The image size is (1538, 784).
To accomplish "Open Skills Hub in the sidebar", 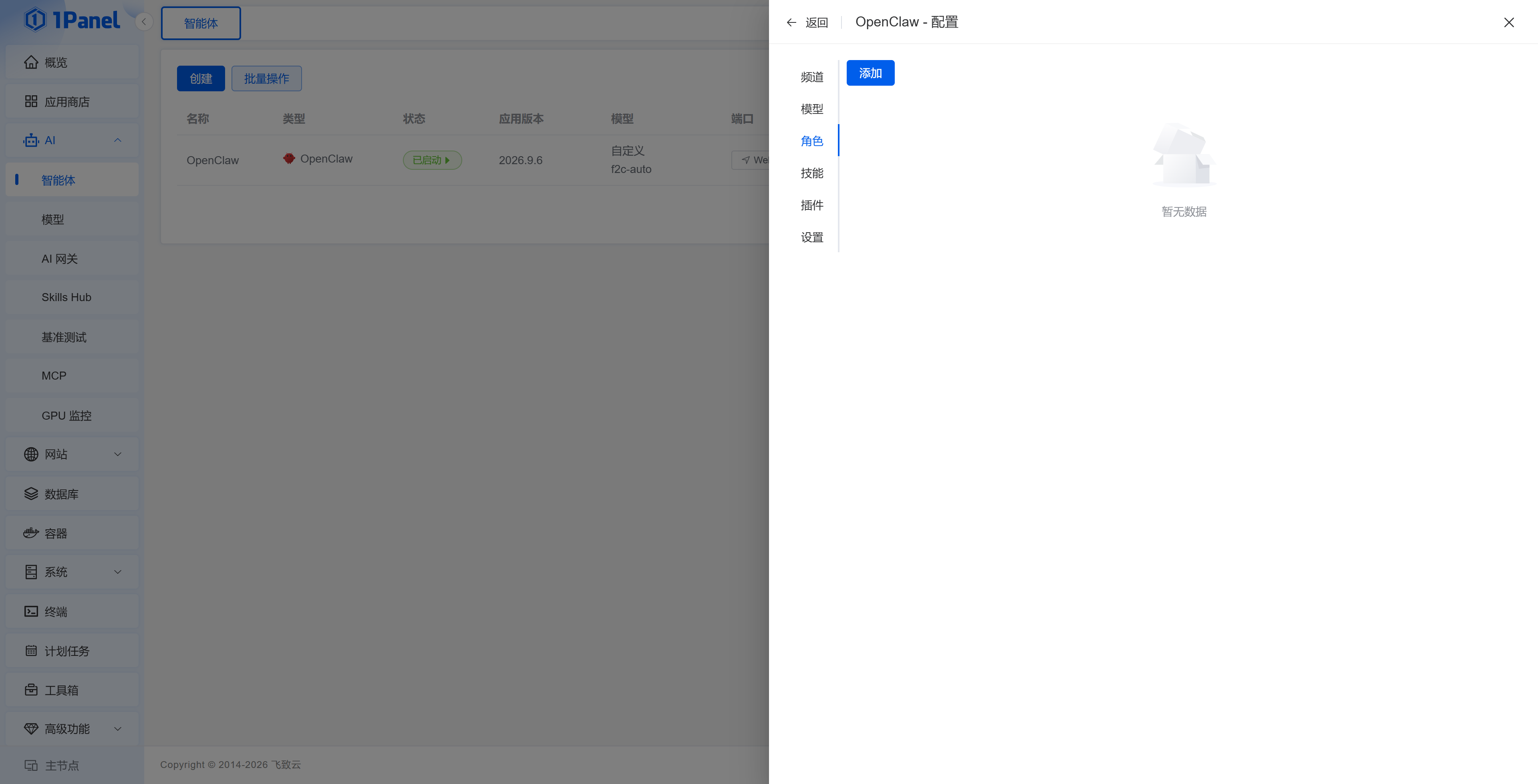I will tap(66, 298).
